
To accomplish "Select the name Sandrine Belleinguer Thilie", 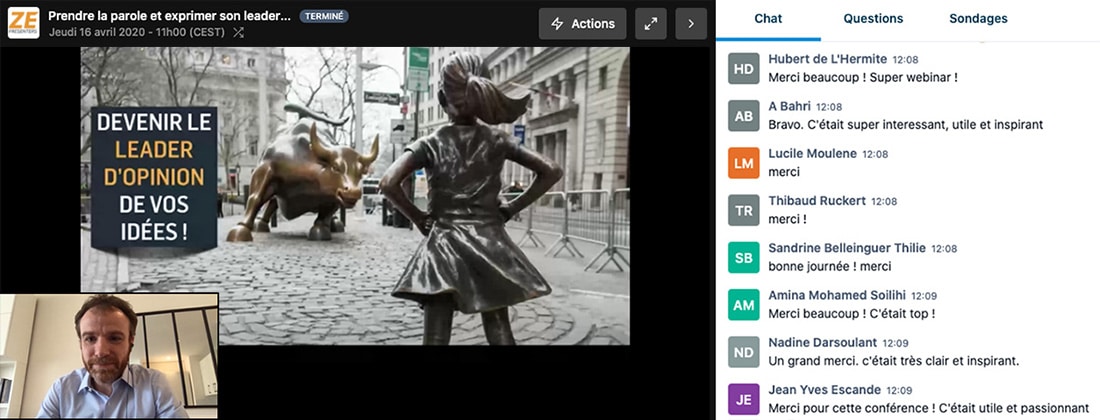I will point(847,248).
